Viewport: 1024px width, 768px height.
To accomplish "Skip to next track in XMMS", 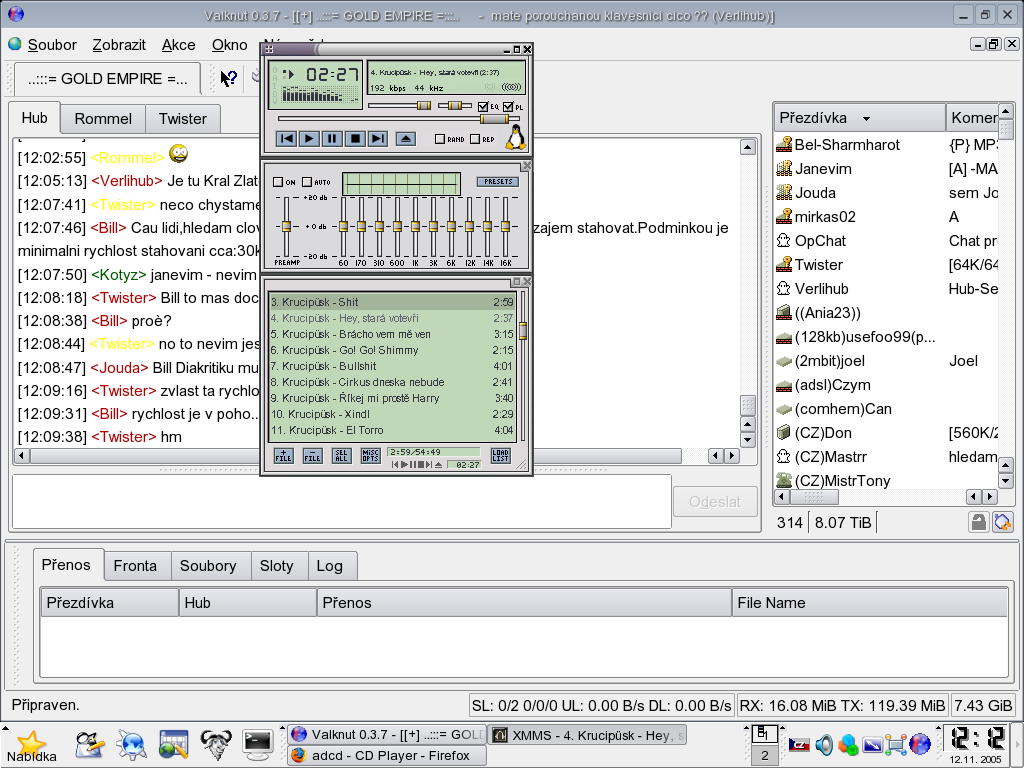I will coord(377,138).
